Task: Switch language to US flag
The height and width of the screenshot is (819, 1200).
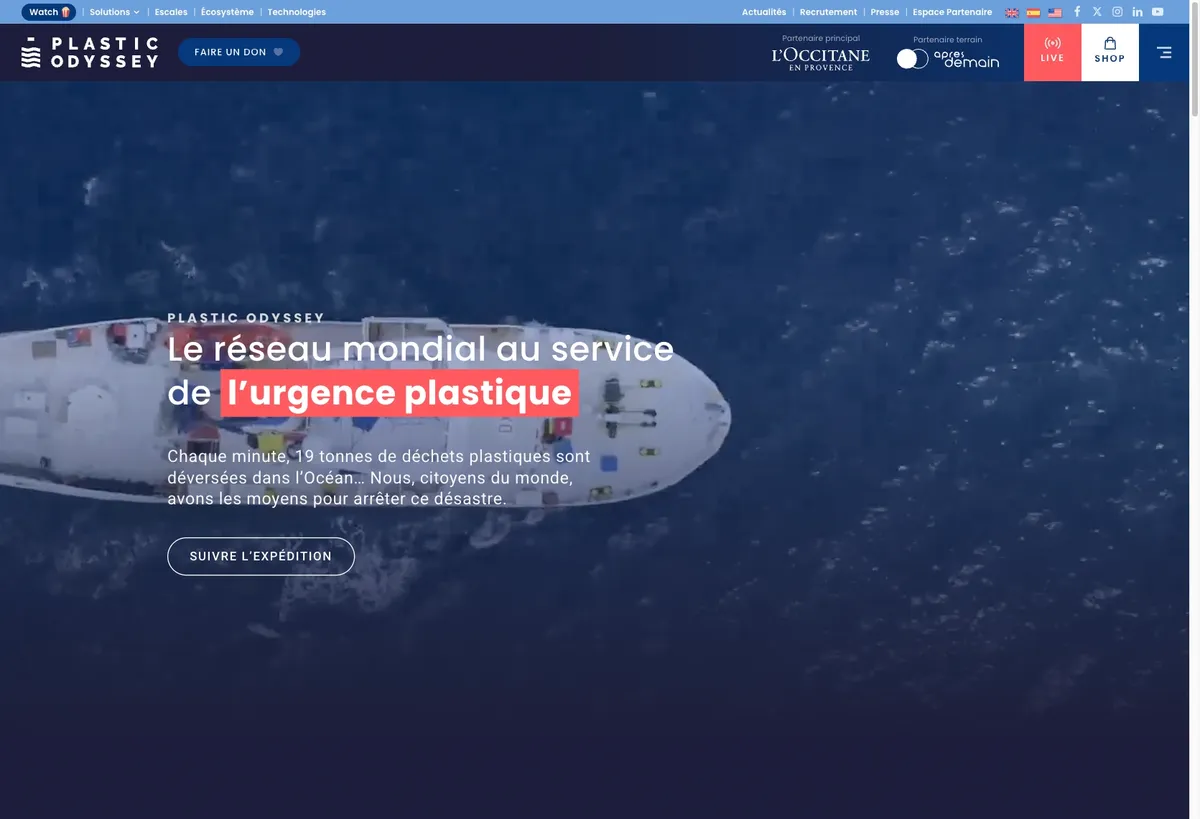Action: (x=1055, y=13)
